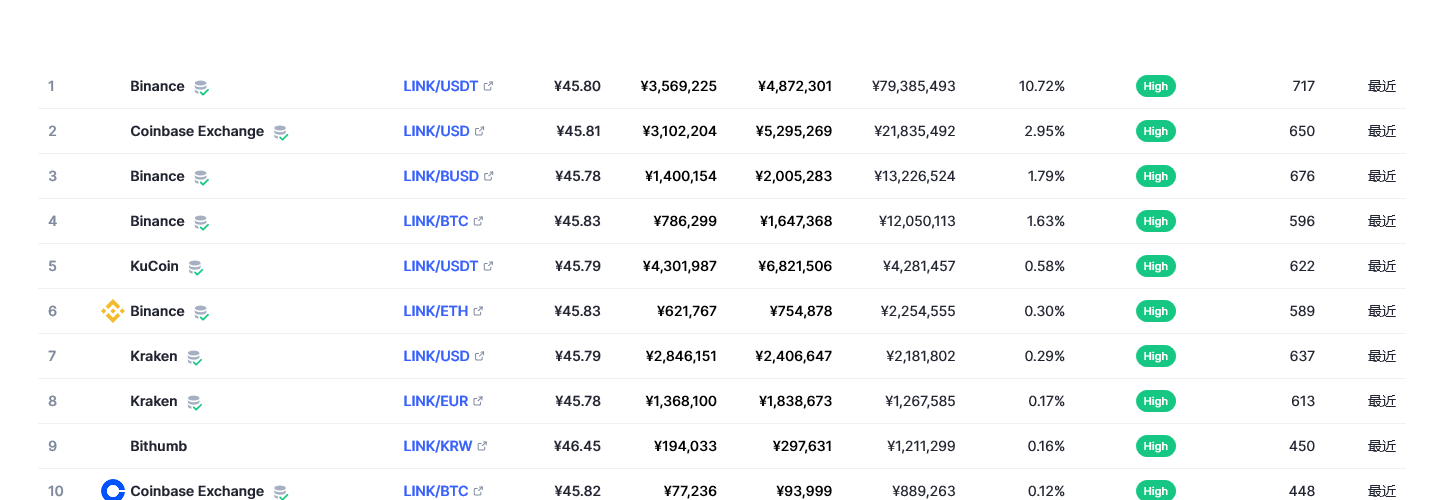Click the reserves icon in the Binance LINK/BTC row
This screenshot has height=500, width=1450.
(x=201, y=222)
